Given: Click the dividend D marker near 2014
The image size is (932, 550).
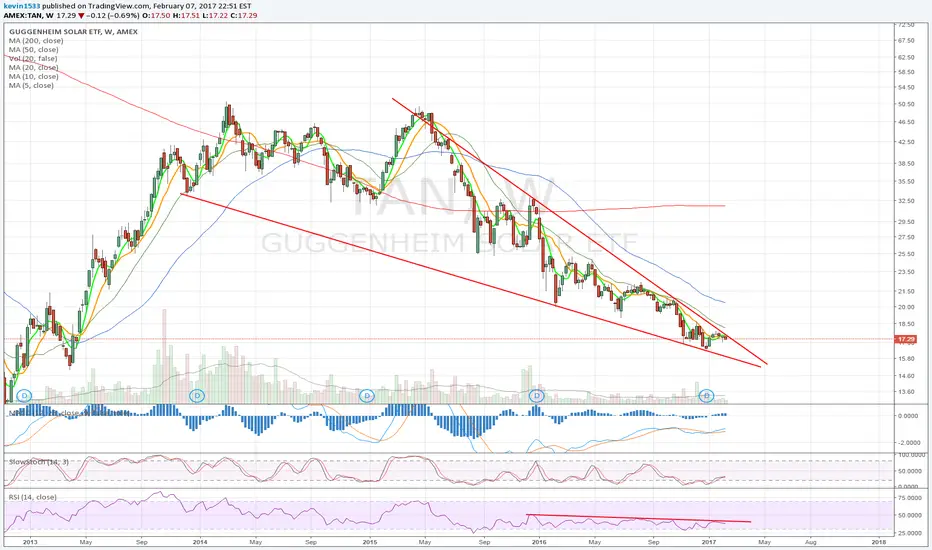Looking at the screenshot, I should 197,395.
